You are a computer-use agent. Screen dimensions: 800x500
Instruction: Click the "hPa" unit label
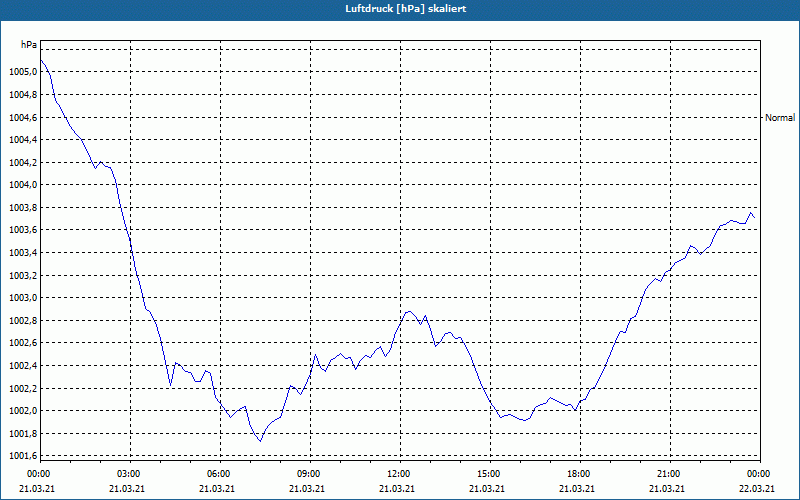tap(29, 45)
